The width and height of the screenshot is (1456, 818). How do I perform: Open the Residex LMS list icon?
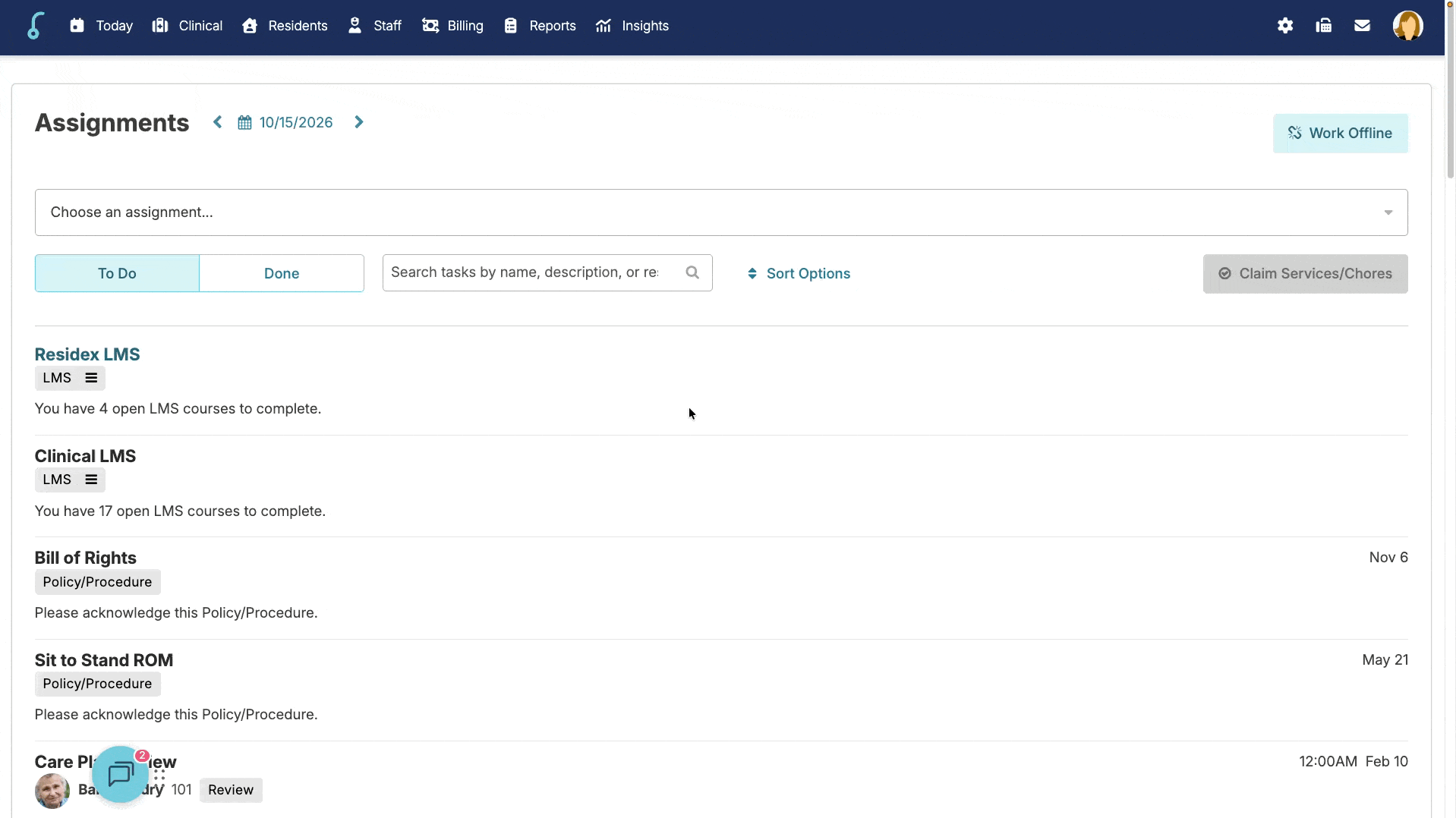point(91,378)
